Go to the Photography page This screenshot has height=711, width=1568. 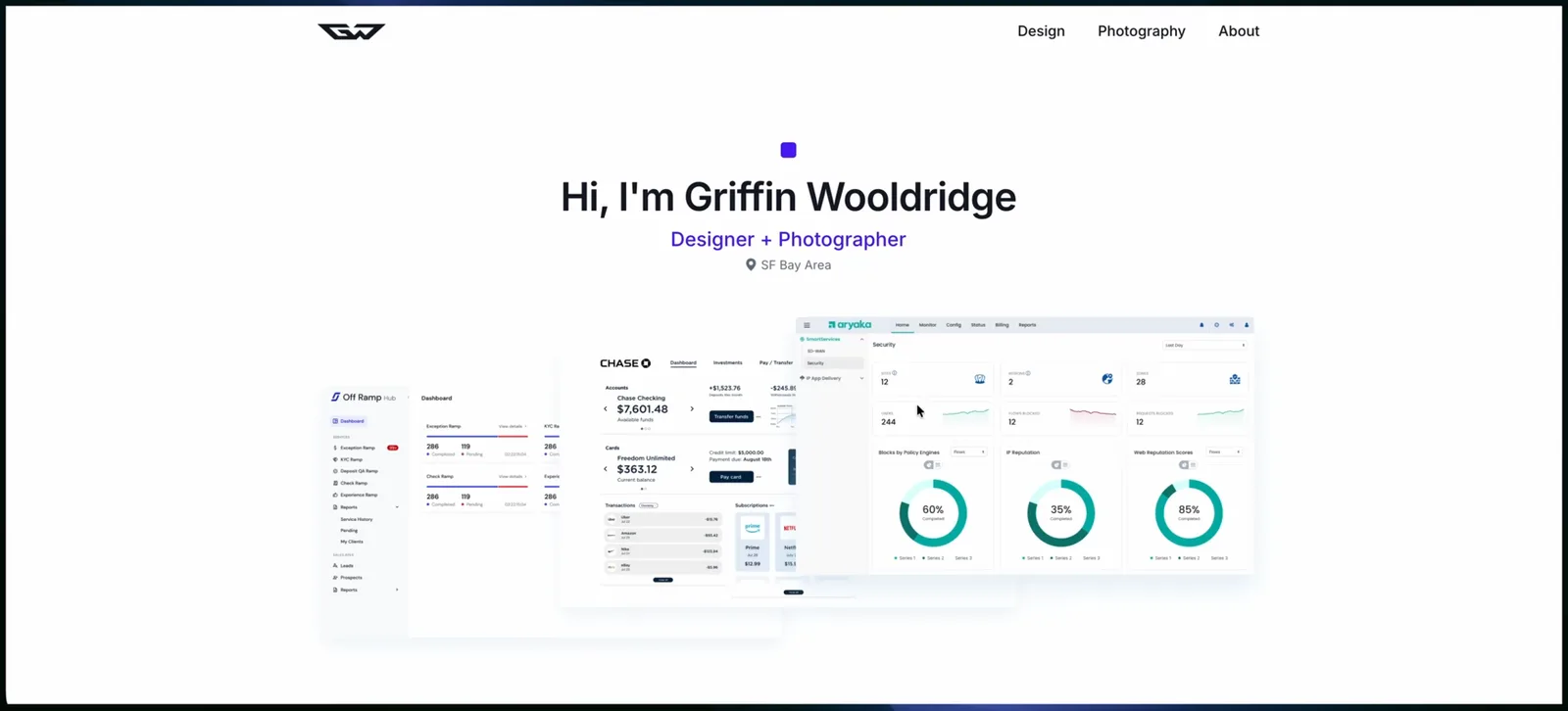[x=1142, y=31]
